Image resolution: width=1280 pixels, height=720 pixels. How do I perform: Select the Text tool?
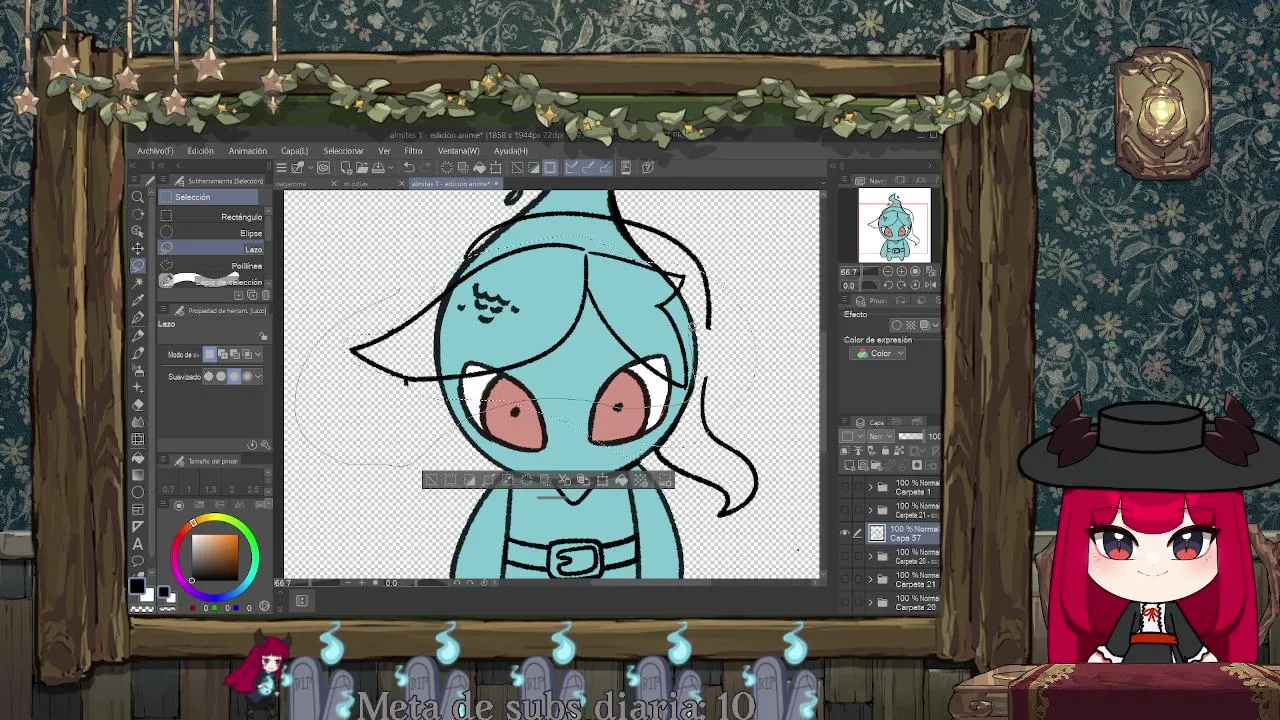[138, 544]
